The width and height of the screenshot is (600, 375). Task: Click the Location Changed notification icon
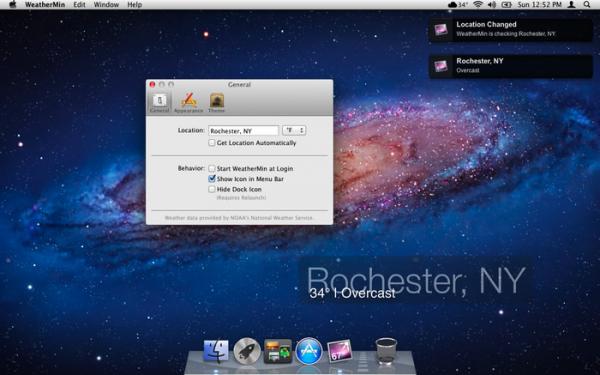pos(441,29)
